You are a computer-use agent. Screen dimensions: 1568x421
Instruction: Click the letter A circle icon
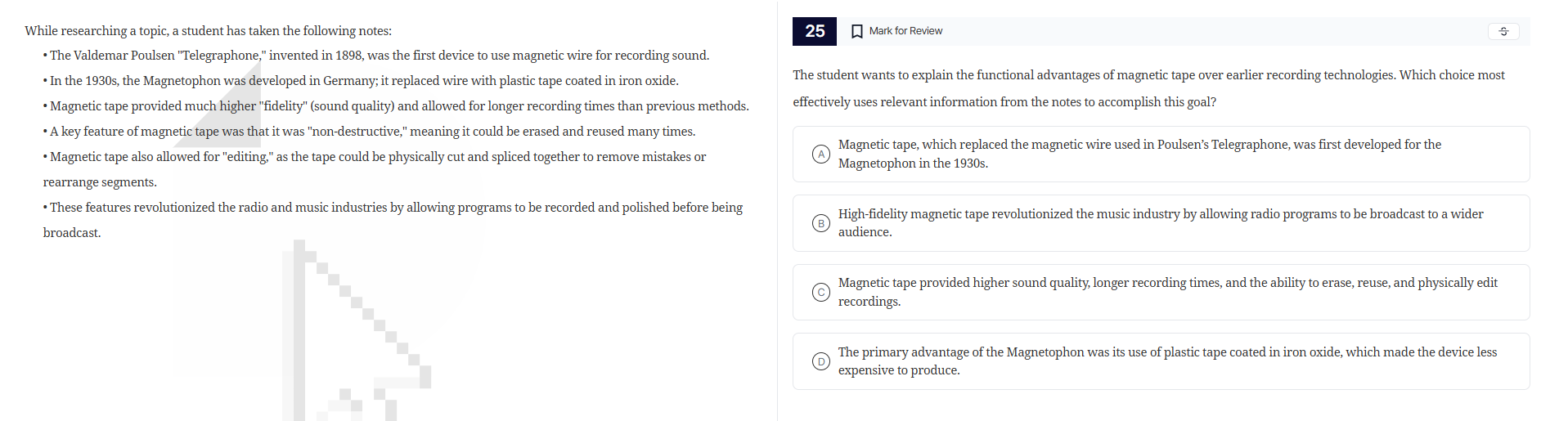[x=820, y=154]
